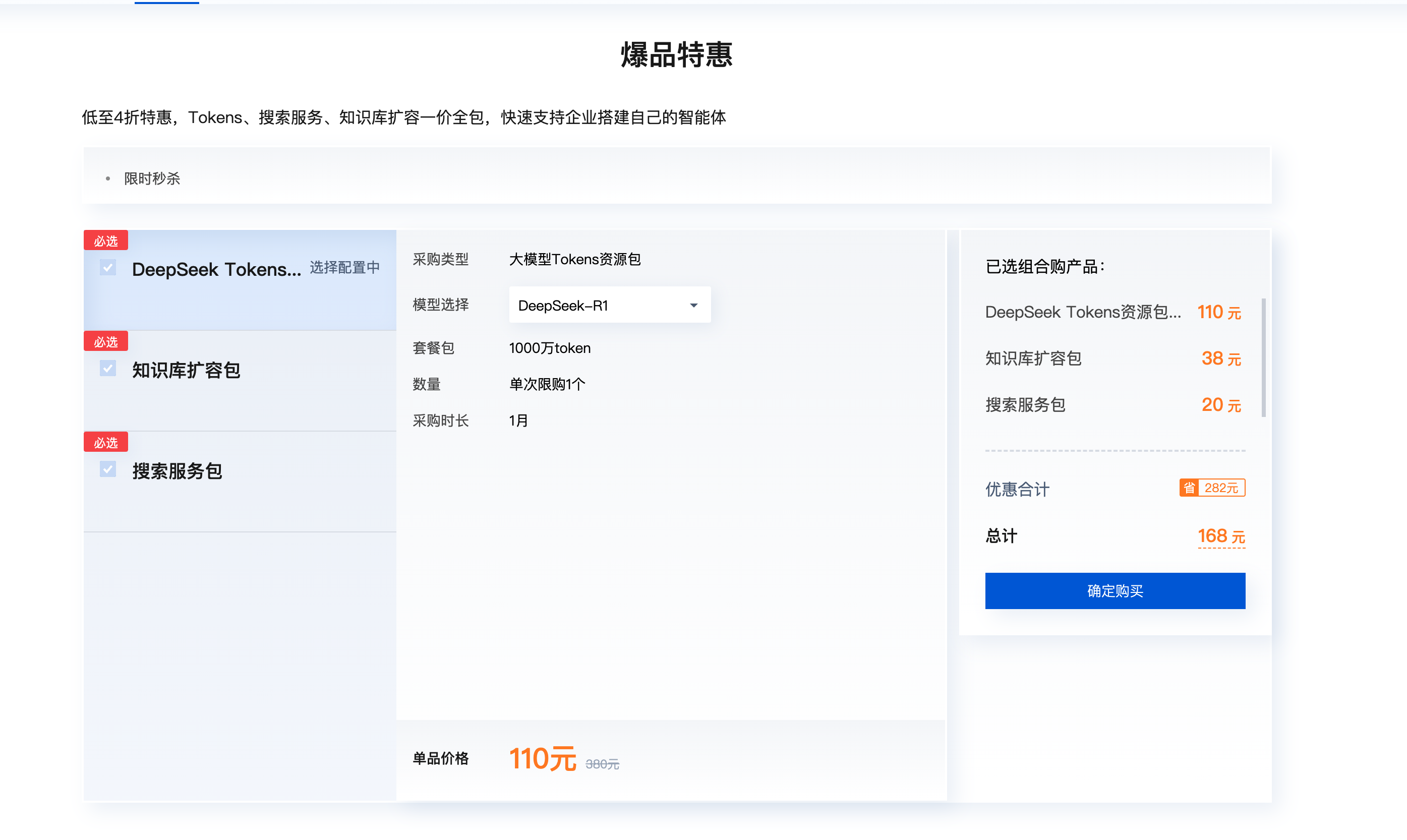
Task: Click the 爆品特惠 heading
Action: pyautogui.click(x=676, y=55)
